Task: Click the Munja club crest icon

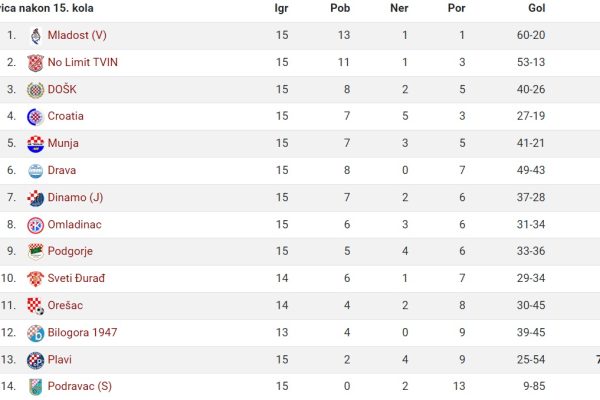Action: (x=36, y=144)
